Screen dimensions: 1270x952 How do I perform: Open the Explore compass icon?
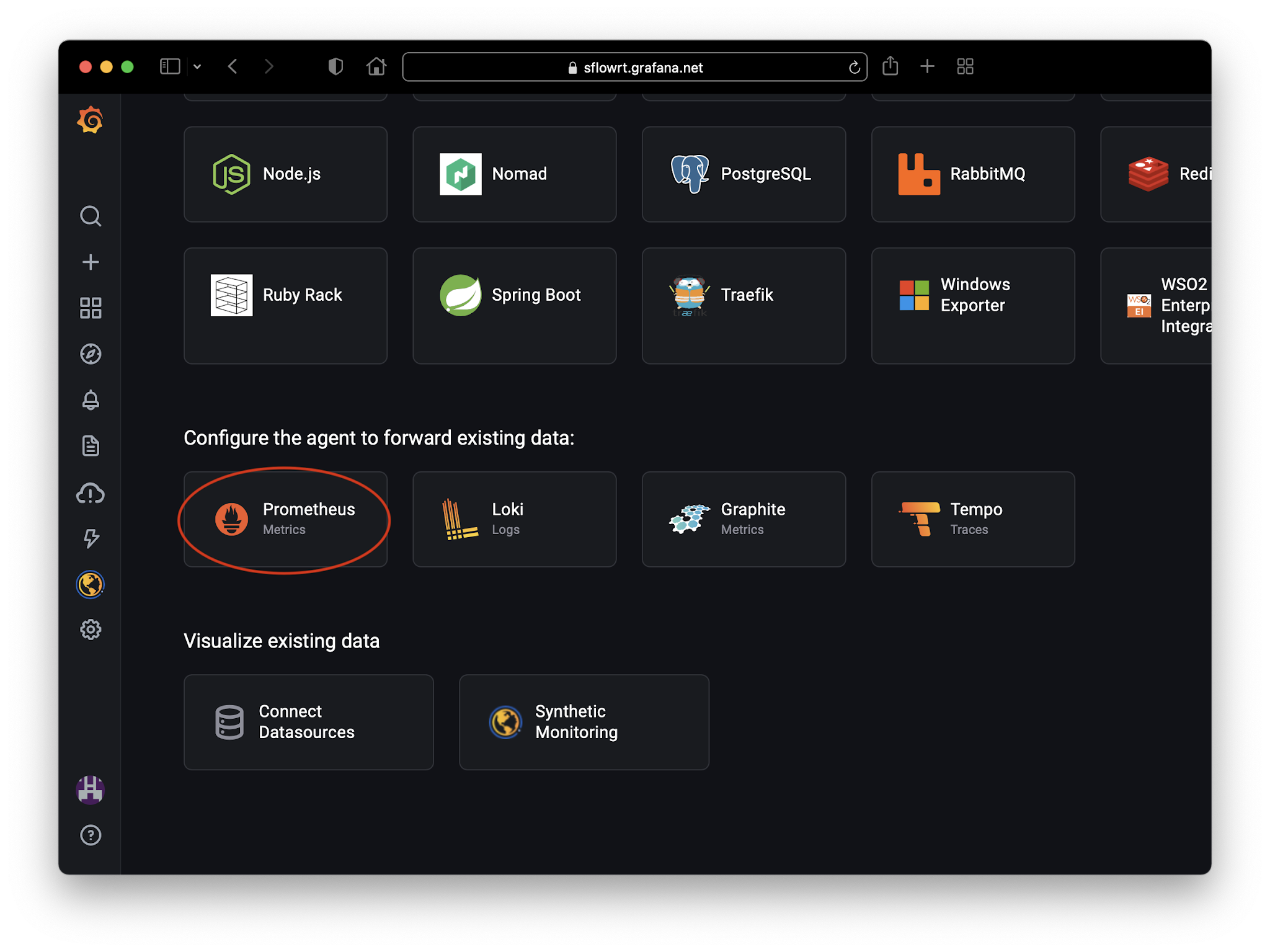pos(91,354)
